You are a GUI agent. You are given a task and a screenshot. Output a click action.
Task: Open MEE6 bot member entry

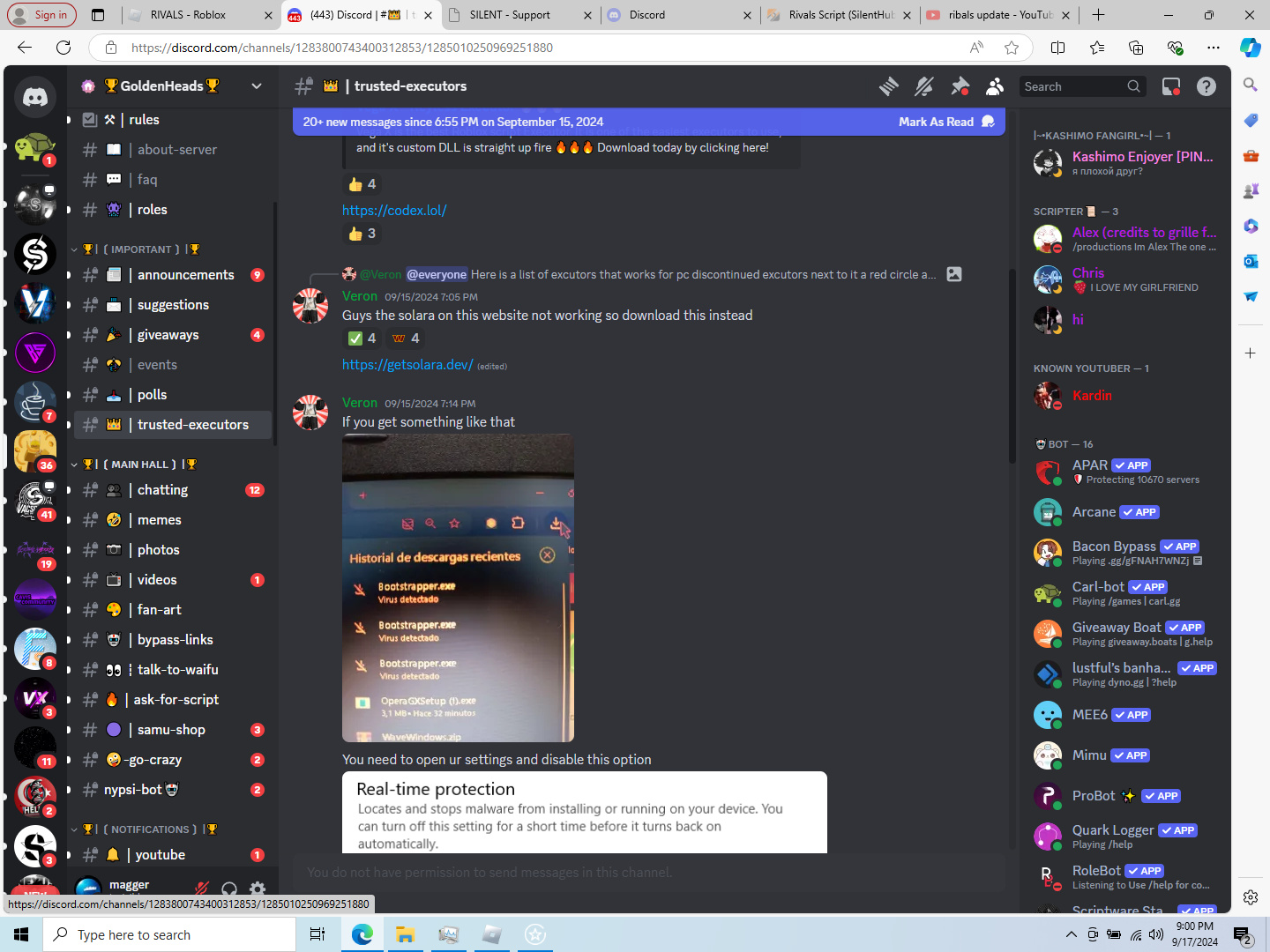point(1125,715)
